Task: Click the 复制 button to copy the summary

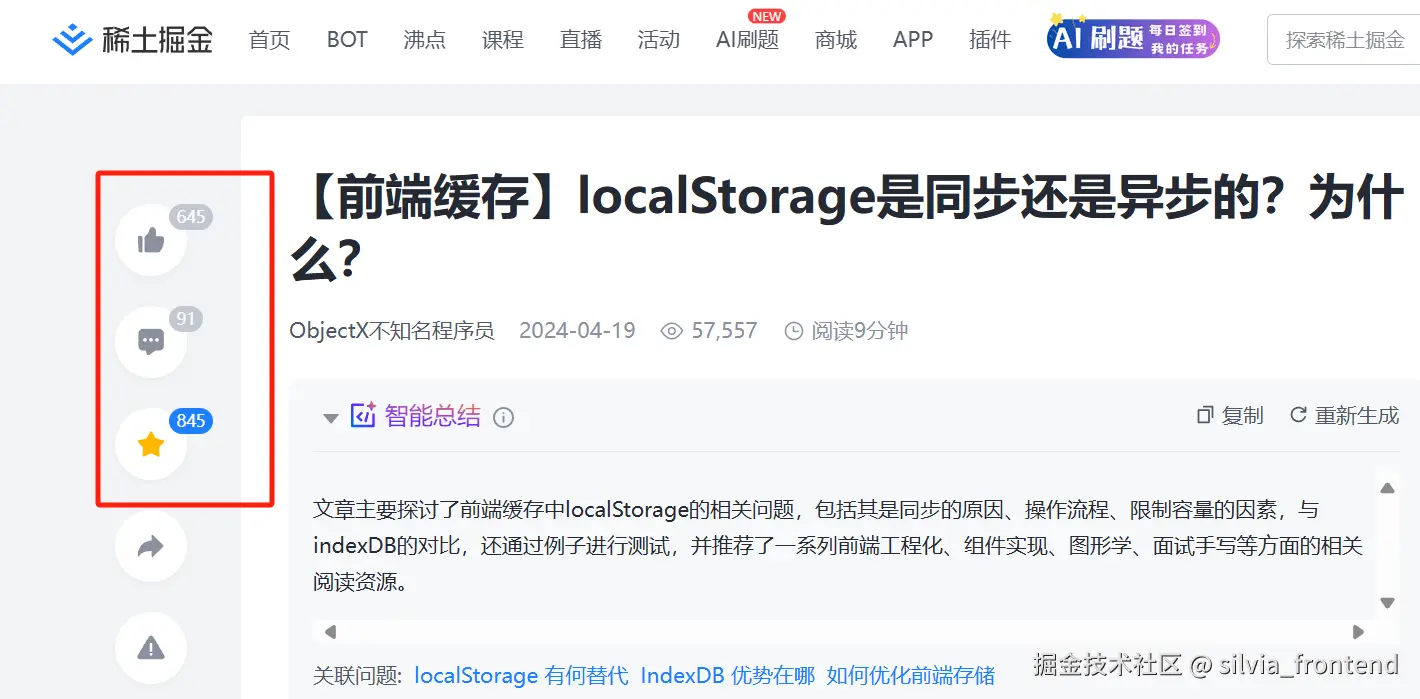Action: pyautogui.click(x=1229, y=415)
